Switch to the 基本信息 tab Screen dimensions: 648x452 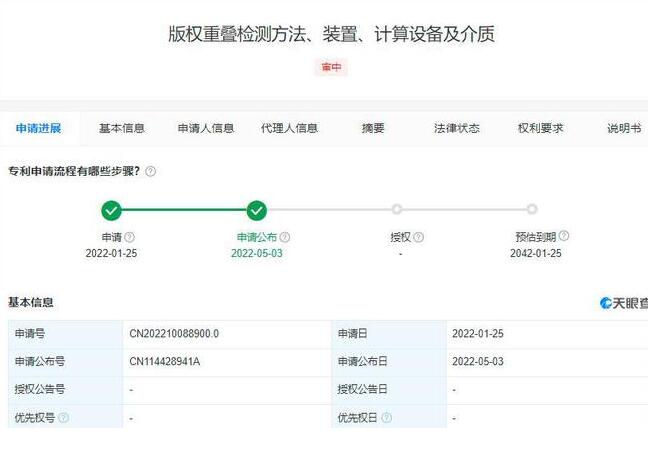[122, 128]
